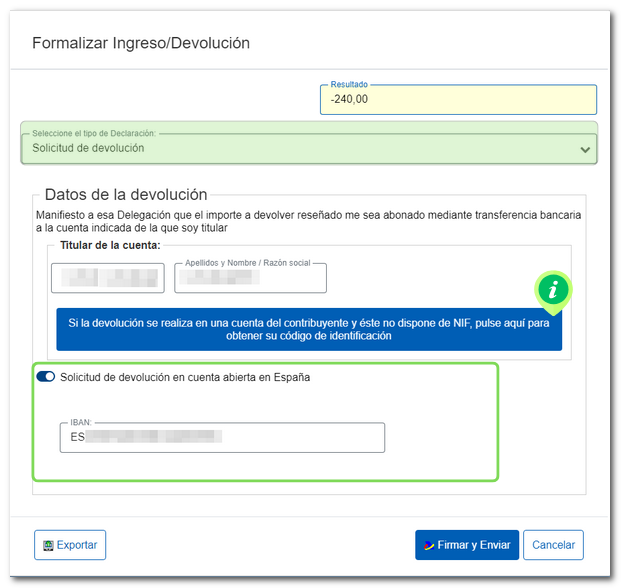
Task: Click the 'Datos de la devolución' section heading
Action: (x=126, y=195)
